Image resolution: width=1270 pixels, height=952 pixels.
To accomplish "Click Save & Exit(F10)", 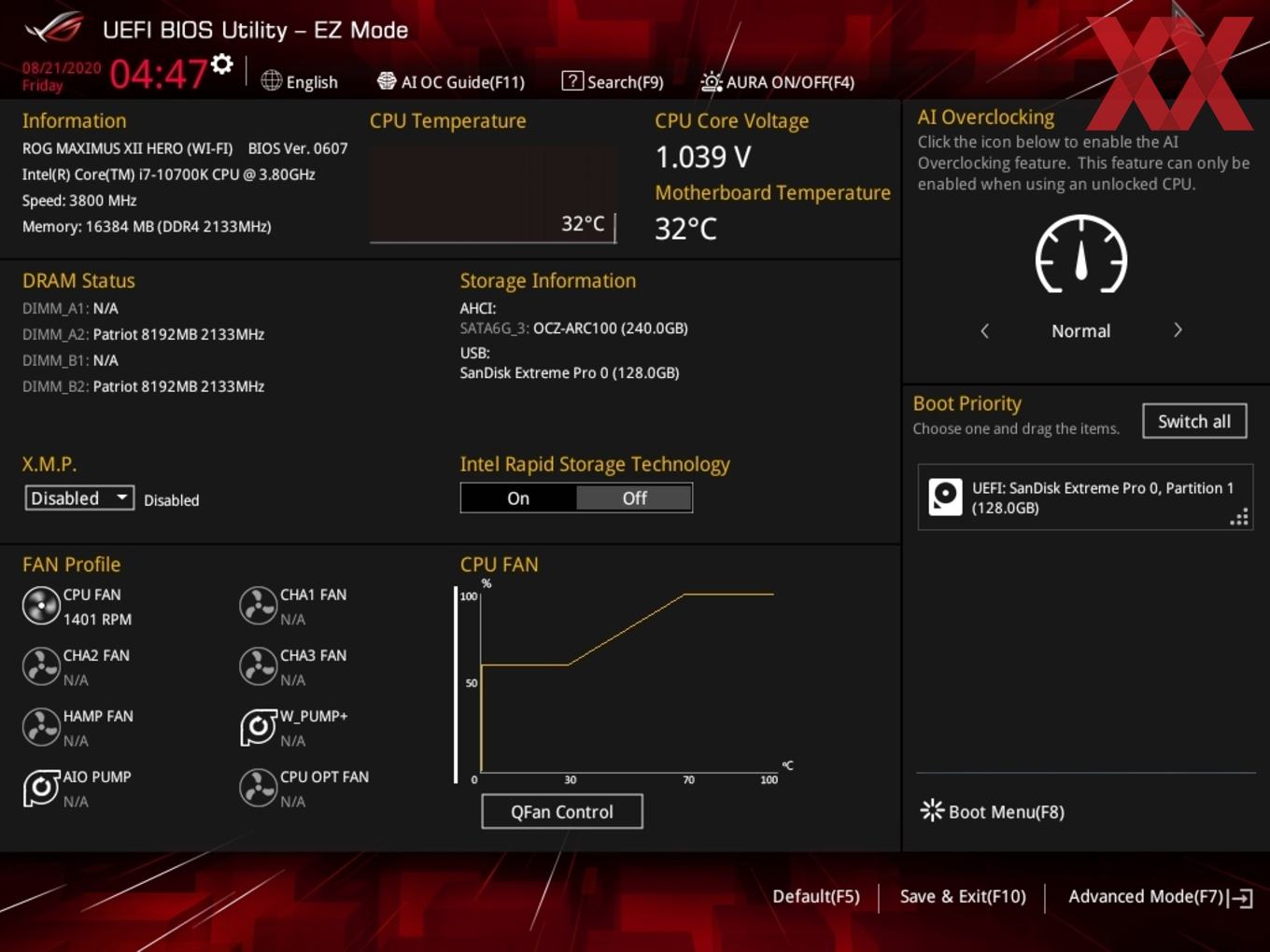I will coord(963,897).
